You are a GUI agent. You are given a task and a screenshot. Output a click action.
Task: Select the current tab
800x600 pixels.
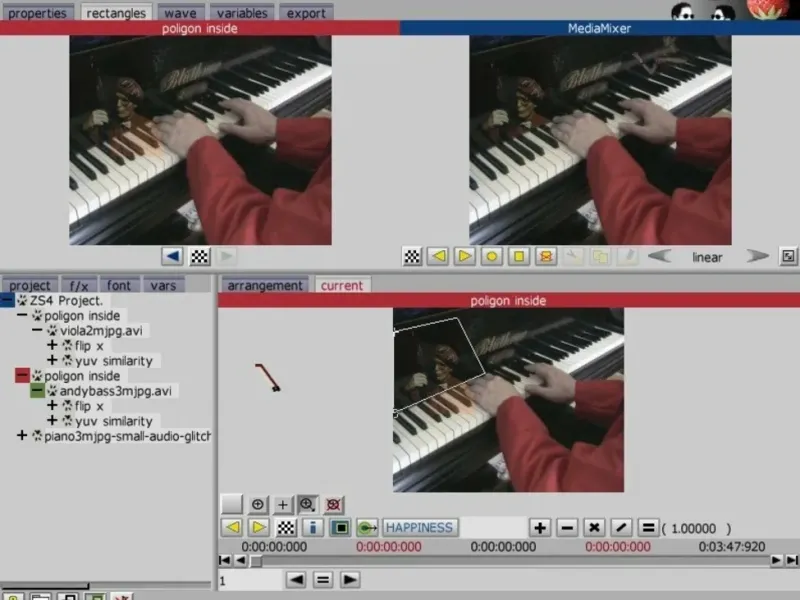point(342,285)
